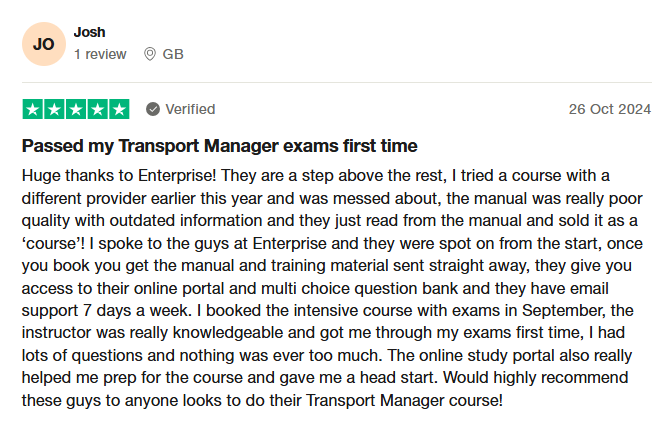
Task: Click the fourth green rating star
Action: pos(98,109)
